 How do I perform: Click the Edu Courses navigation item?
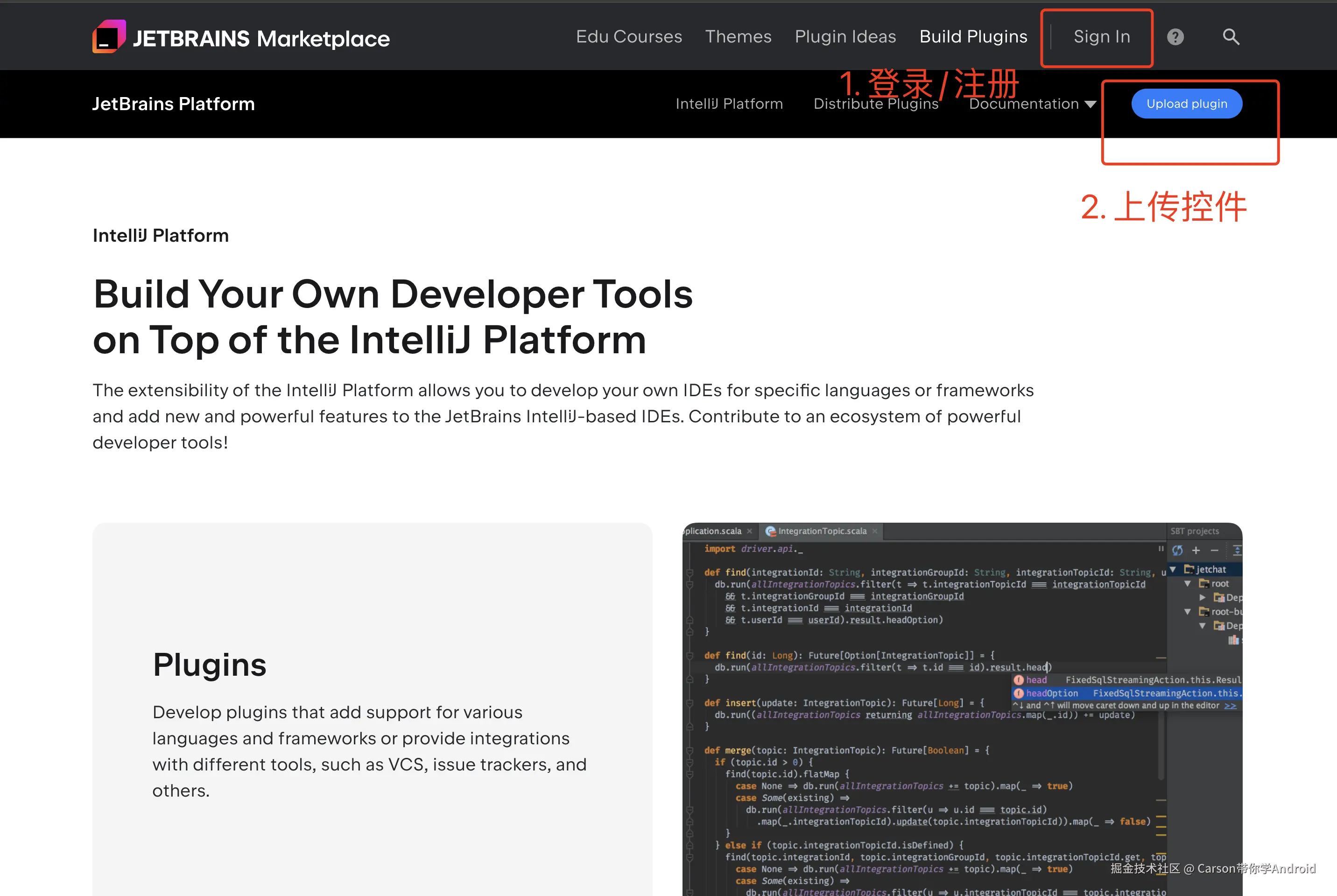click(x=628, y=36)
